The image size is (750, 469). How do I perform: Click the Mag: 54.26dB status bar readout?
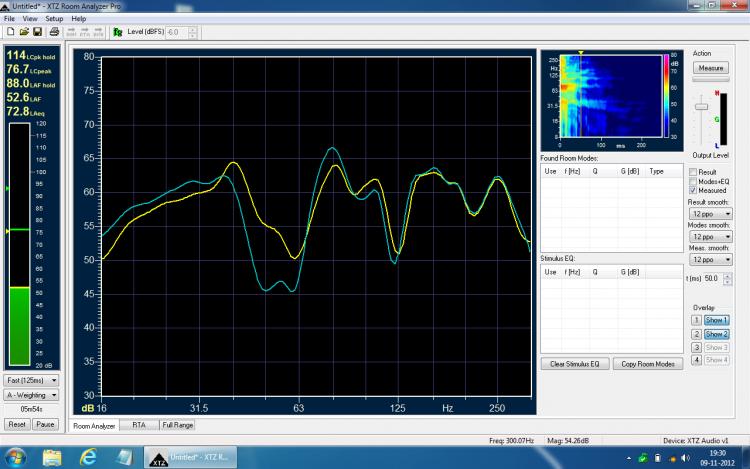568,440
